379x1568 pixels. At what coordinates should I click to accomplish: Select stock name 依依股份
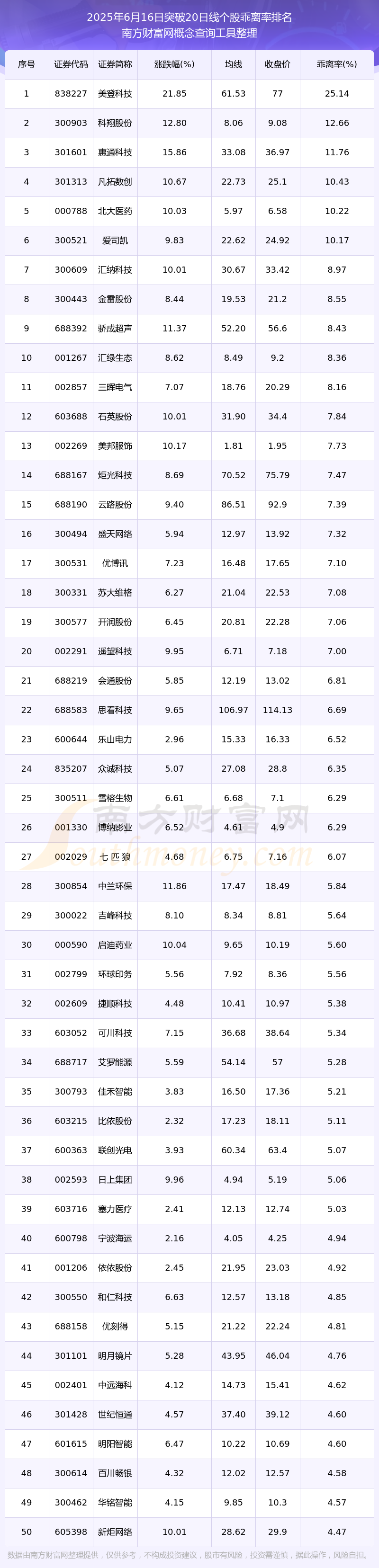tap(115, 1268)
